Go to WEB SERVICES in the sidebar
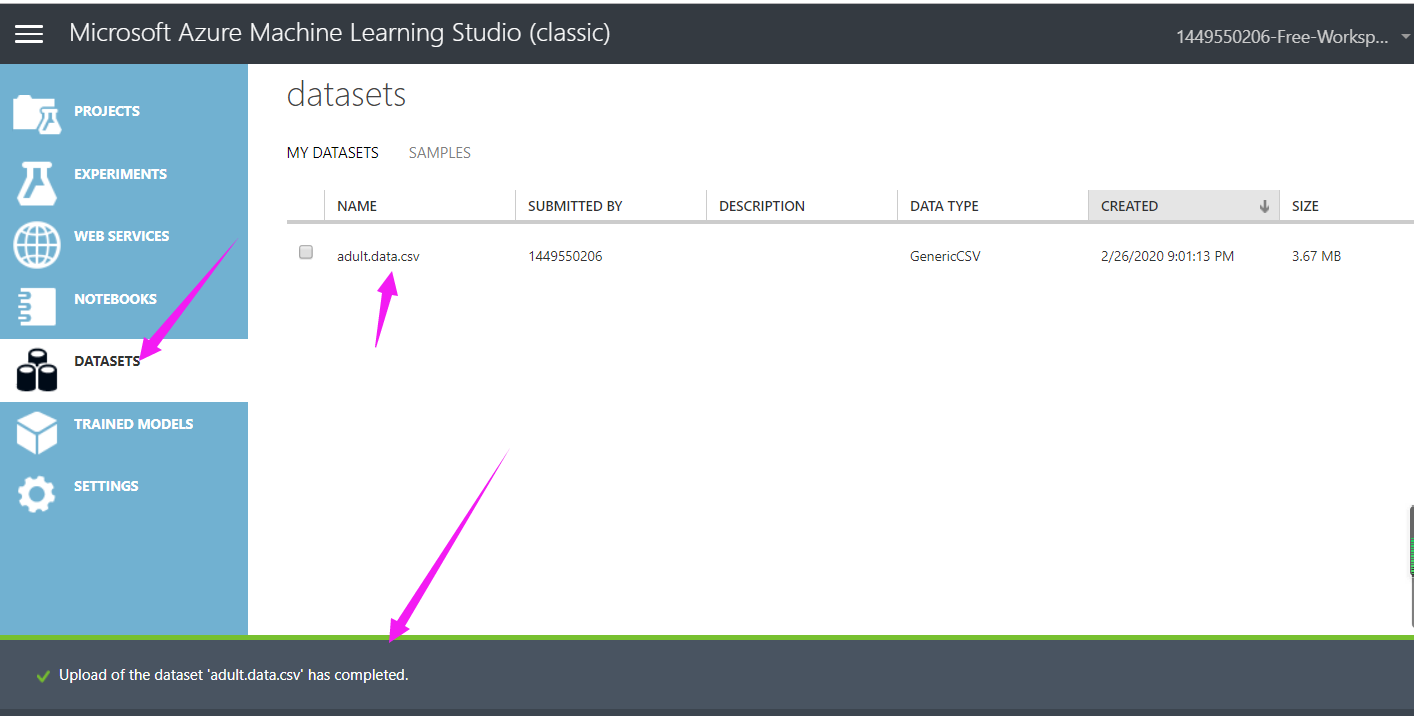 pos(124,236)
